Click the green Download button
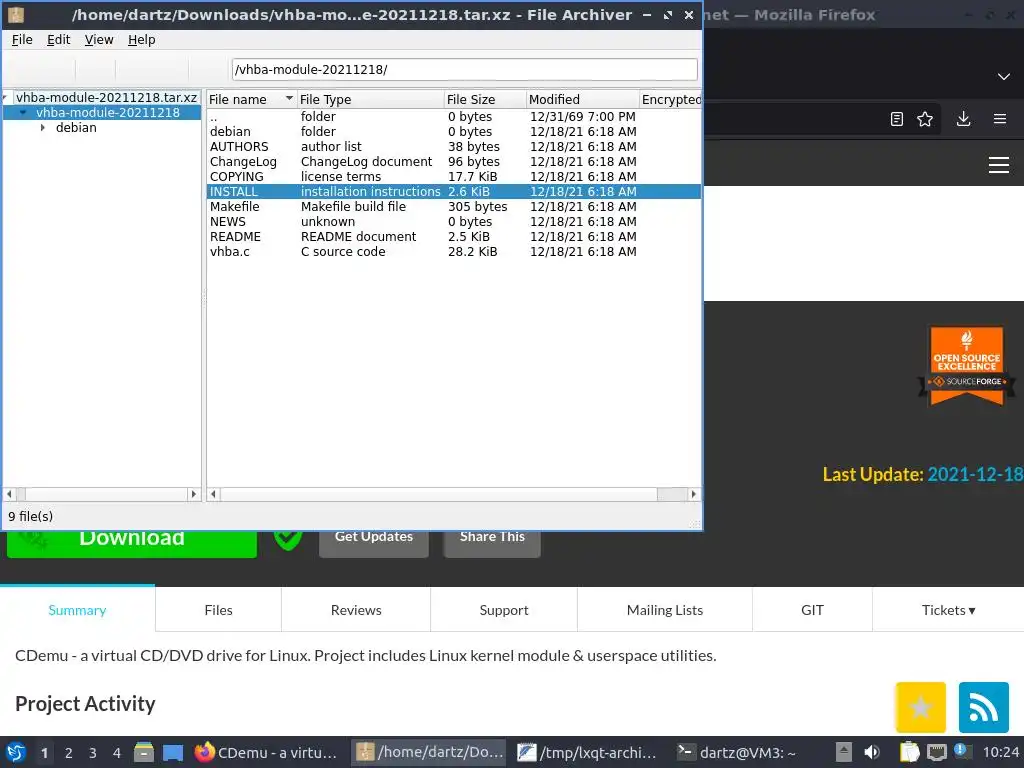The image size is (1024, 768). [132, 543]
